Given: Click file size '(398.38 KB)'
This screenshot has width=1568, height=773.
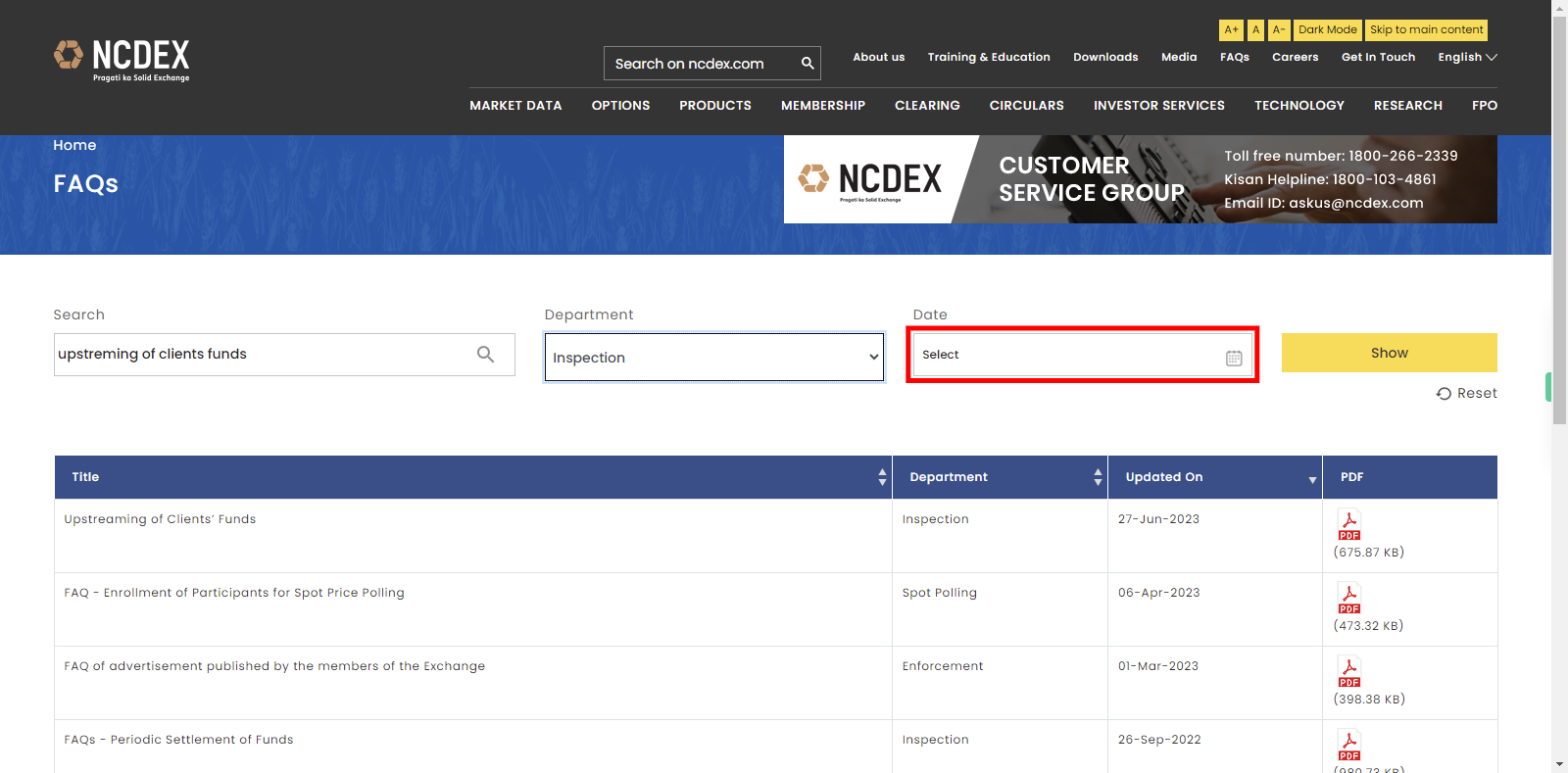Looking at the screenshot, I should pos(1369,700).
